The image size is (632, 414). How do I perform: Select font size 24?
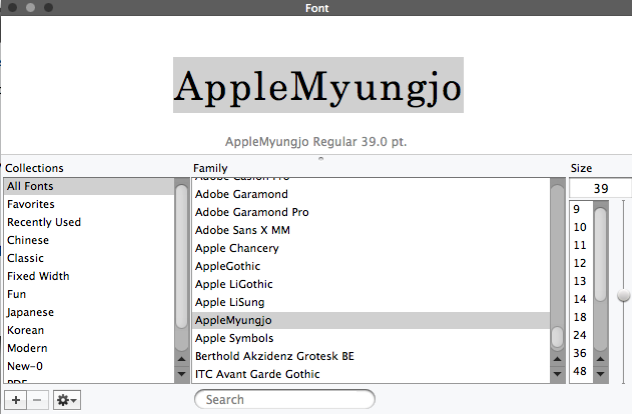click(x=581, y=335)
